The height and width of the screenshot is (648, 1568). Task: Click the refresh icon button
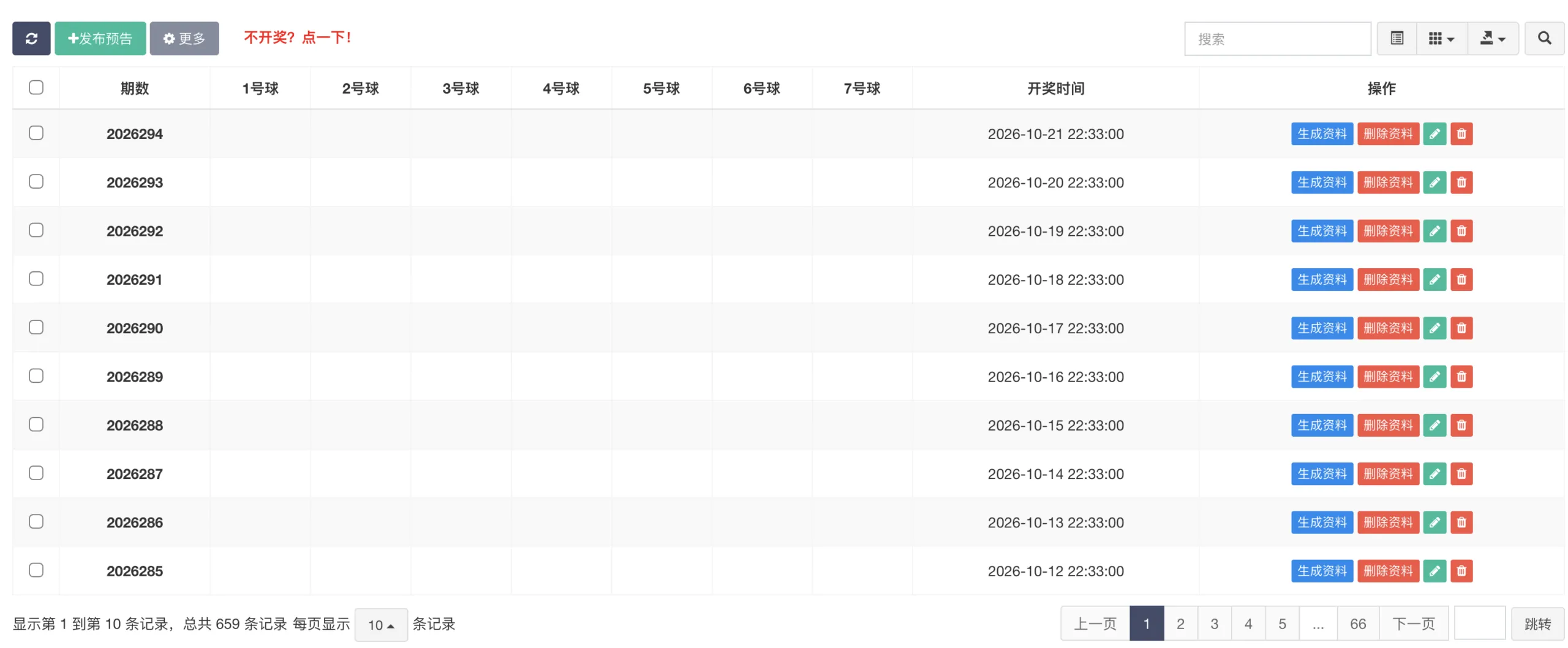(x=31, y=39)
